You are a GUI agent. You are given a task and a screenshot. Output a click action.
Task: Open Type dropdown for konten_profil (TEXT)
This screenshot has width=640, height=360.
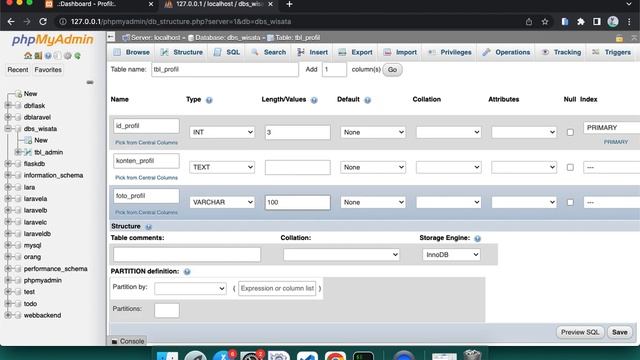(x=222, y=167)
